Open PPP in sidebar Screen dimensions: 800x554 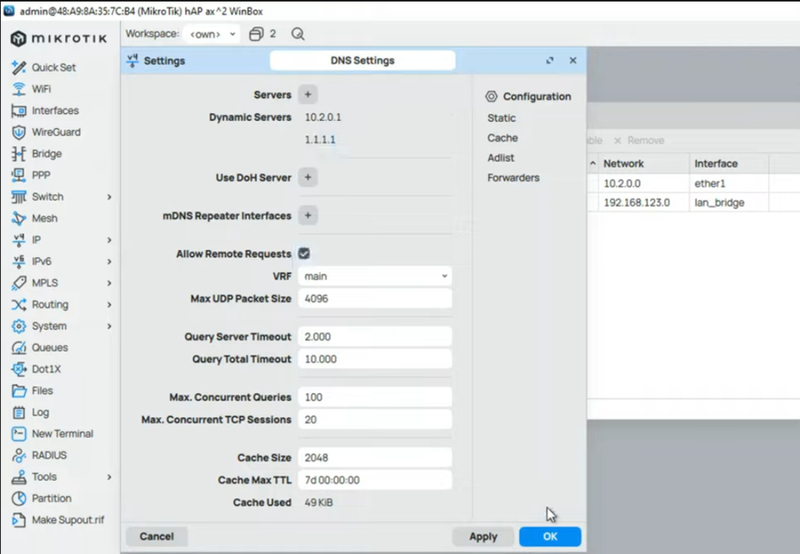pyautogui.click(x=41, y=175)
